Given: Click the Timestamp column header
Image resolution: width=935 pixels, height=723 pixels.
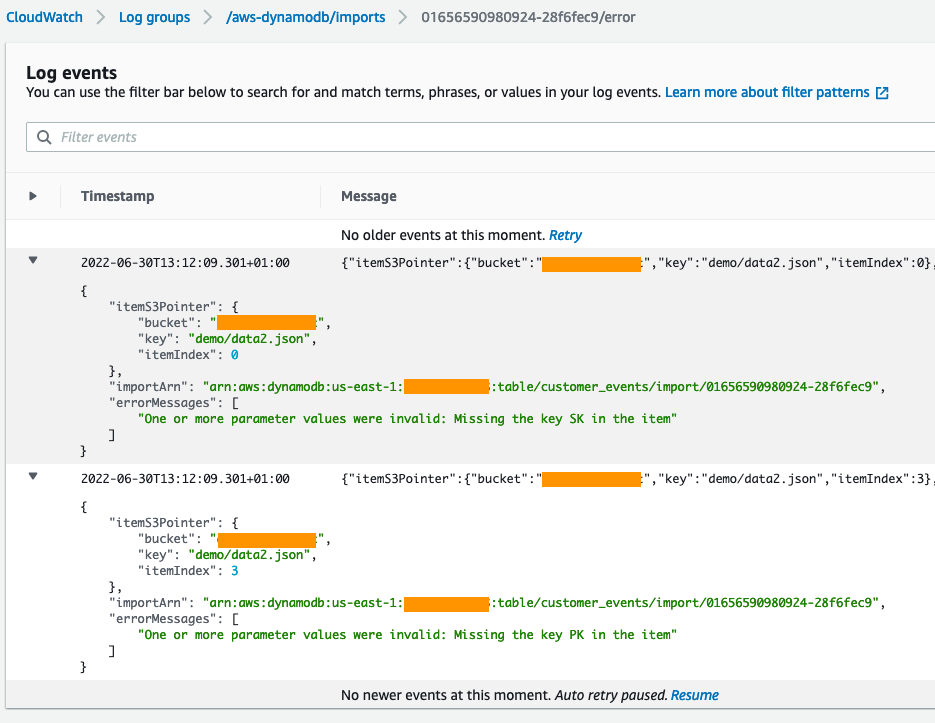Looking at the screenshot, I should pos(118,196).
